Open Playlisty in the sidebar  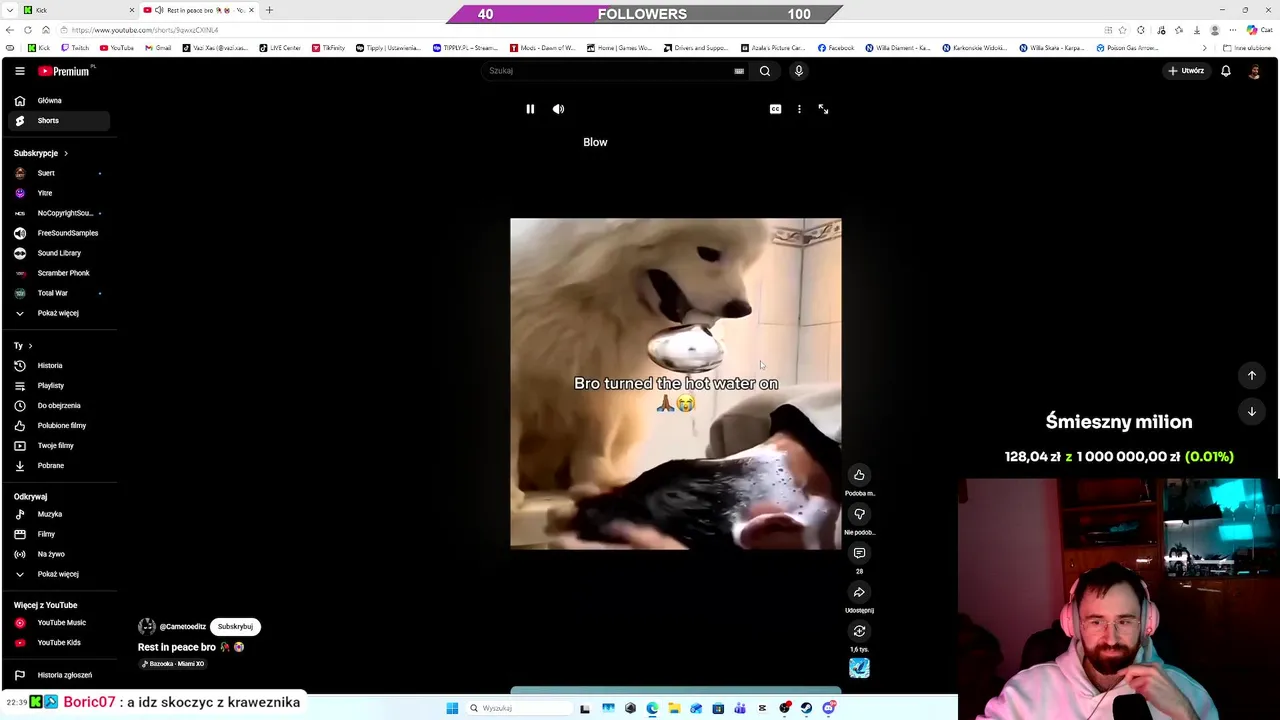tap(59, 386)
